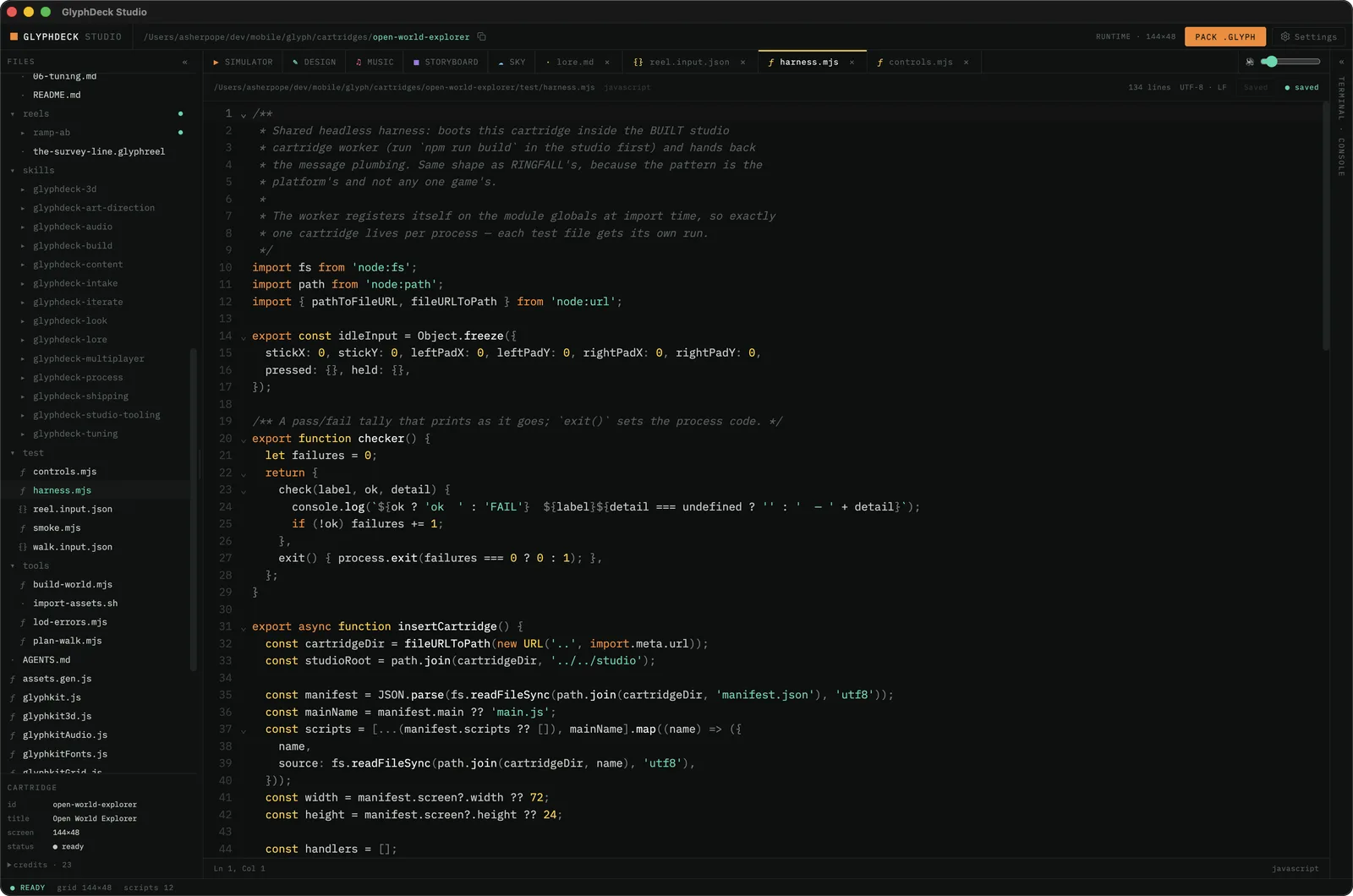Open the vertical Console panel label
Screen dimensions: 1353x896
(x=1341, y=156)
